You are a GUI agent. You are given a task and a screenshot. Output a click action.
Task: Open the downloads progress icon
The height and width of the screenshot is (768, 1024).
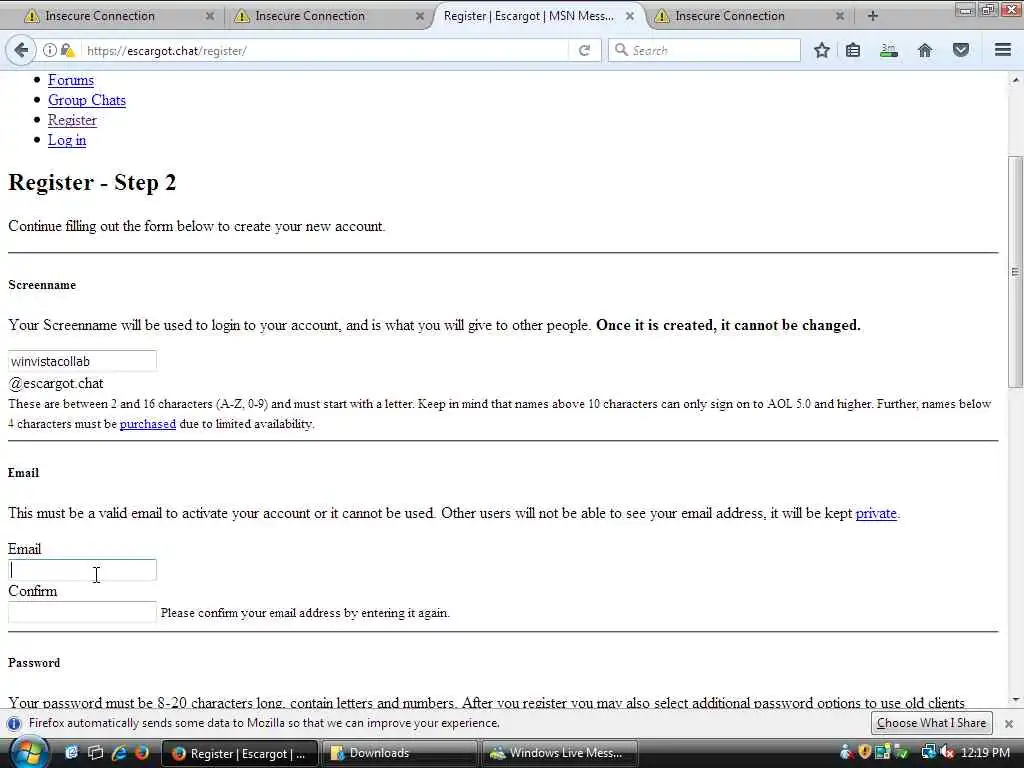[888, 50]
